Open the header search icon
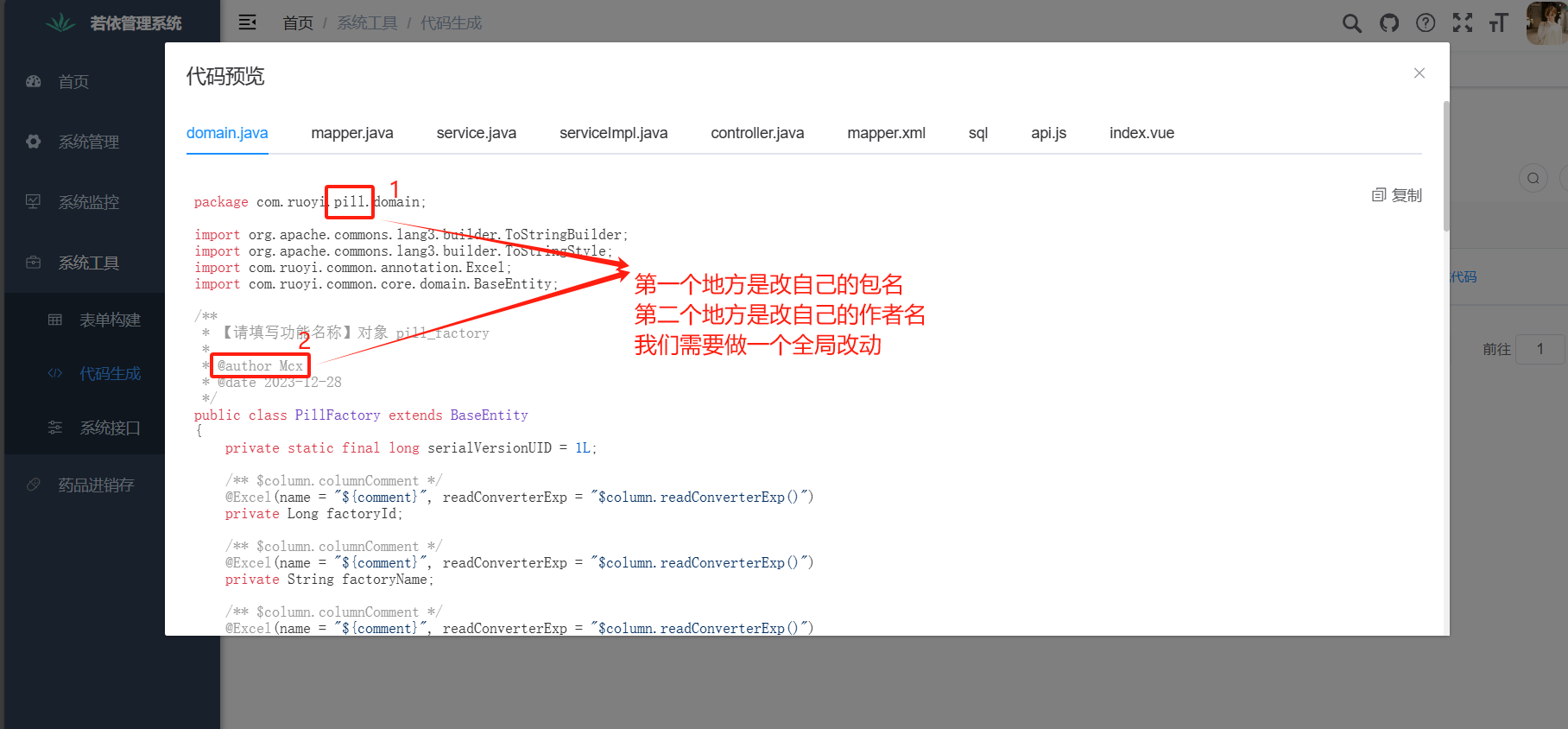 (x=1352, y=23)
